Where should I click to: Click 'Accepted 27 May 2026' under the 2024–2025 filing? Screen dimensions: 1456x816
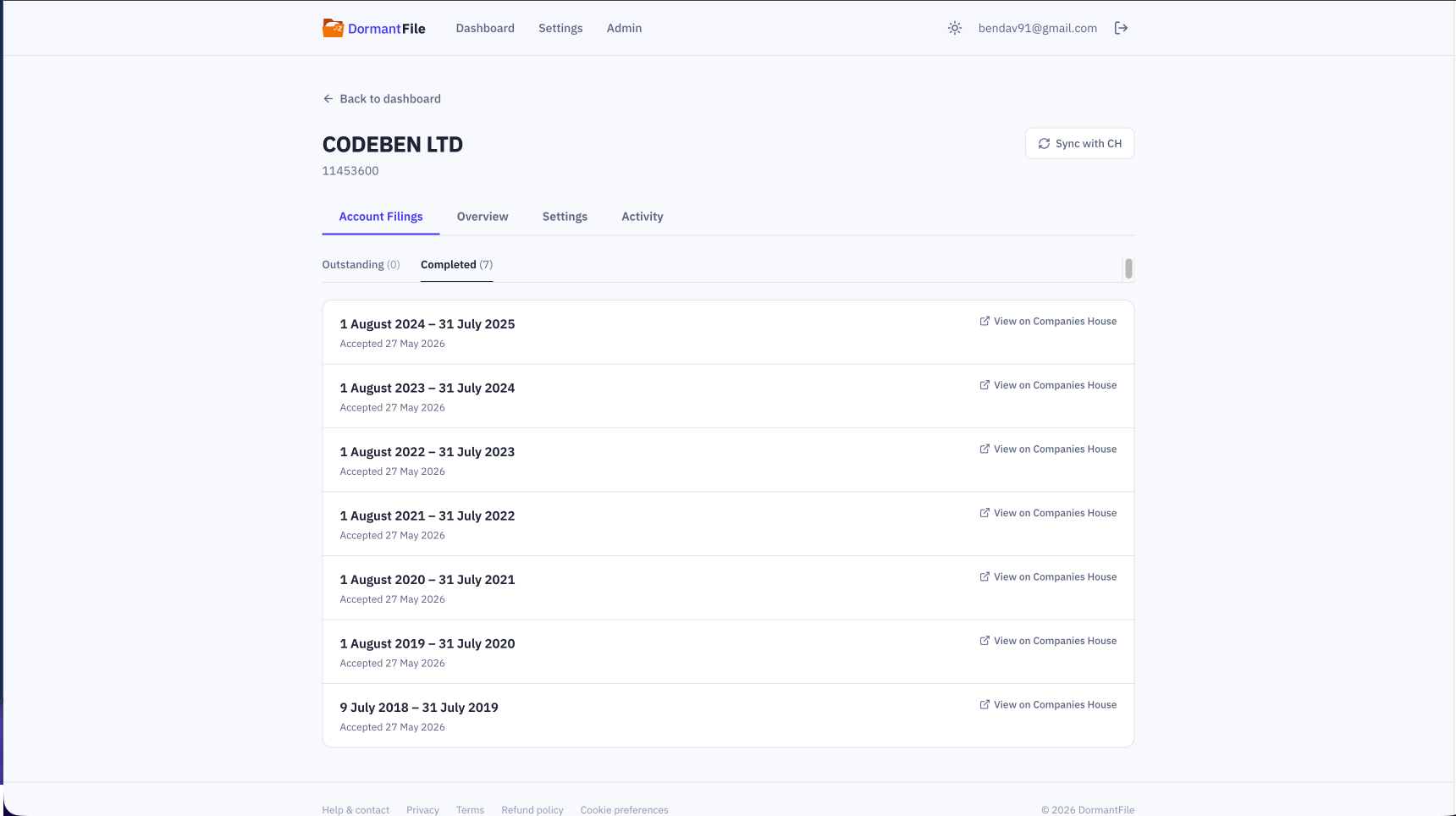(393, 344)
